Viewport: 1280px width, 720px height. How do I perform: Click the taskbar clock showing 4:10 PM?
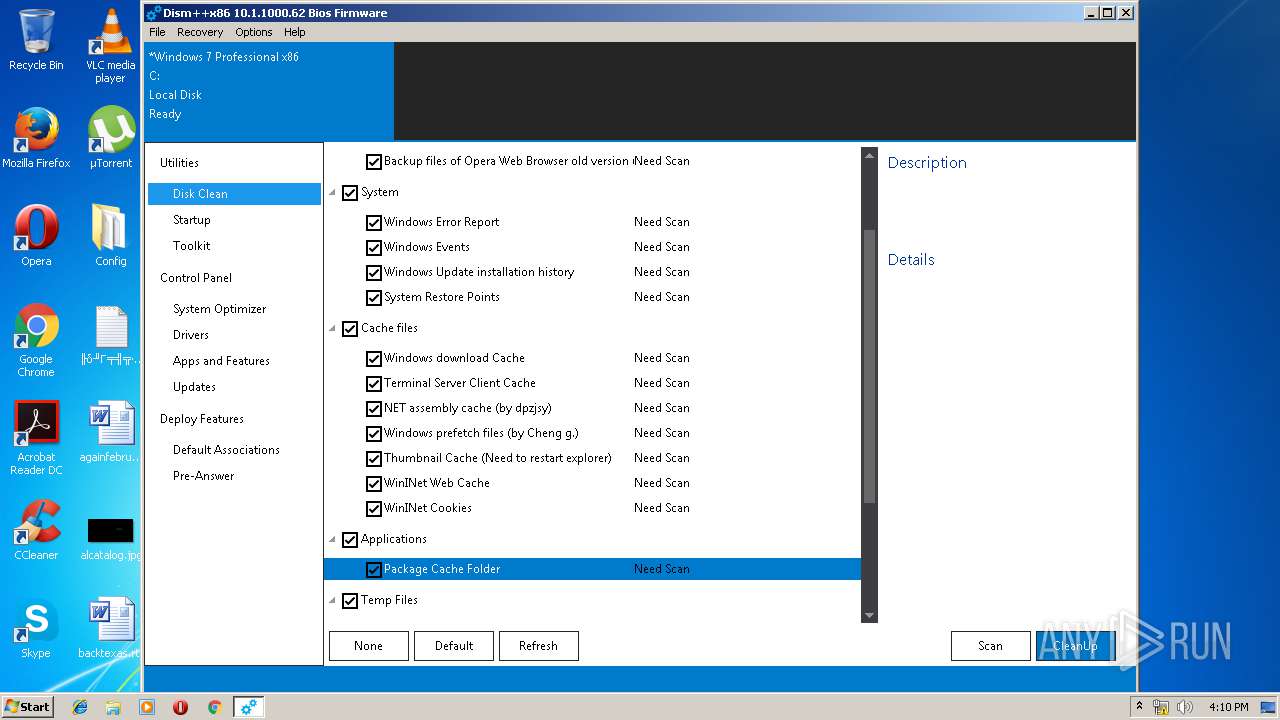click(x=1229, y=707)
